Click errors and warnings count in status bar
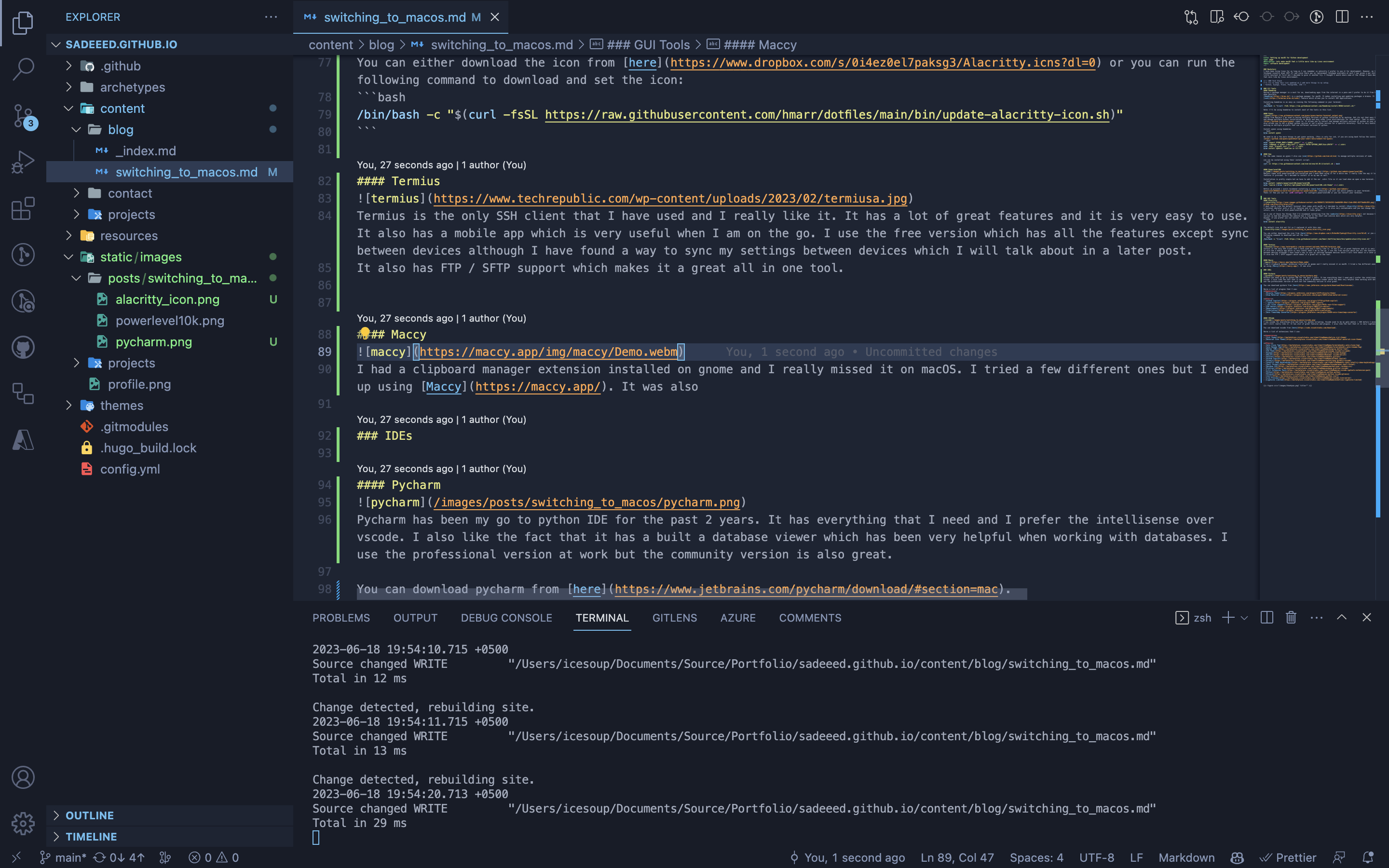The height and width of the screenshot is (868, 1389). (214, 858)
